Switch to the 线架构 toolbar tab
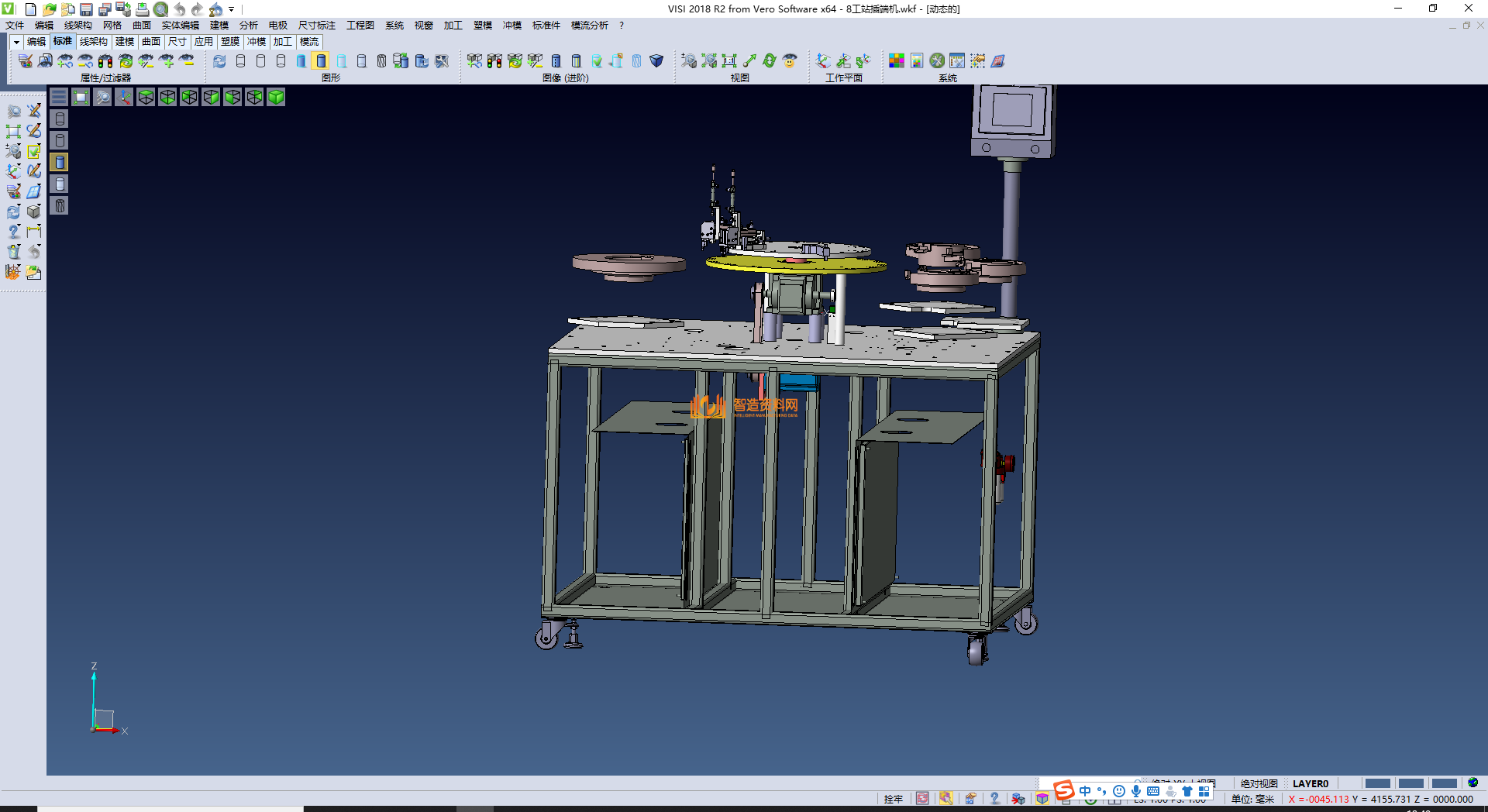 click(x=93, y=42)
